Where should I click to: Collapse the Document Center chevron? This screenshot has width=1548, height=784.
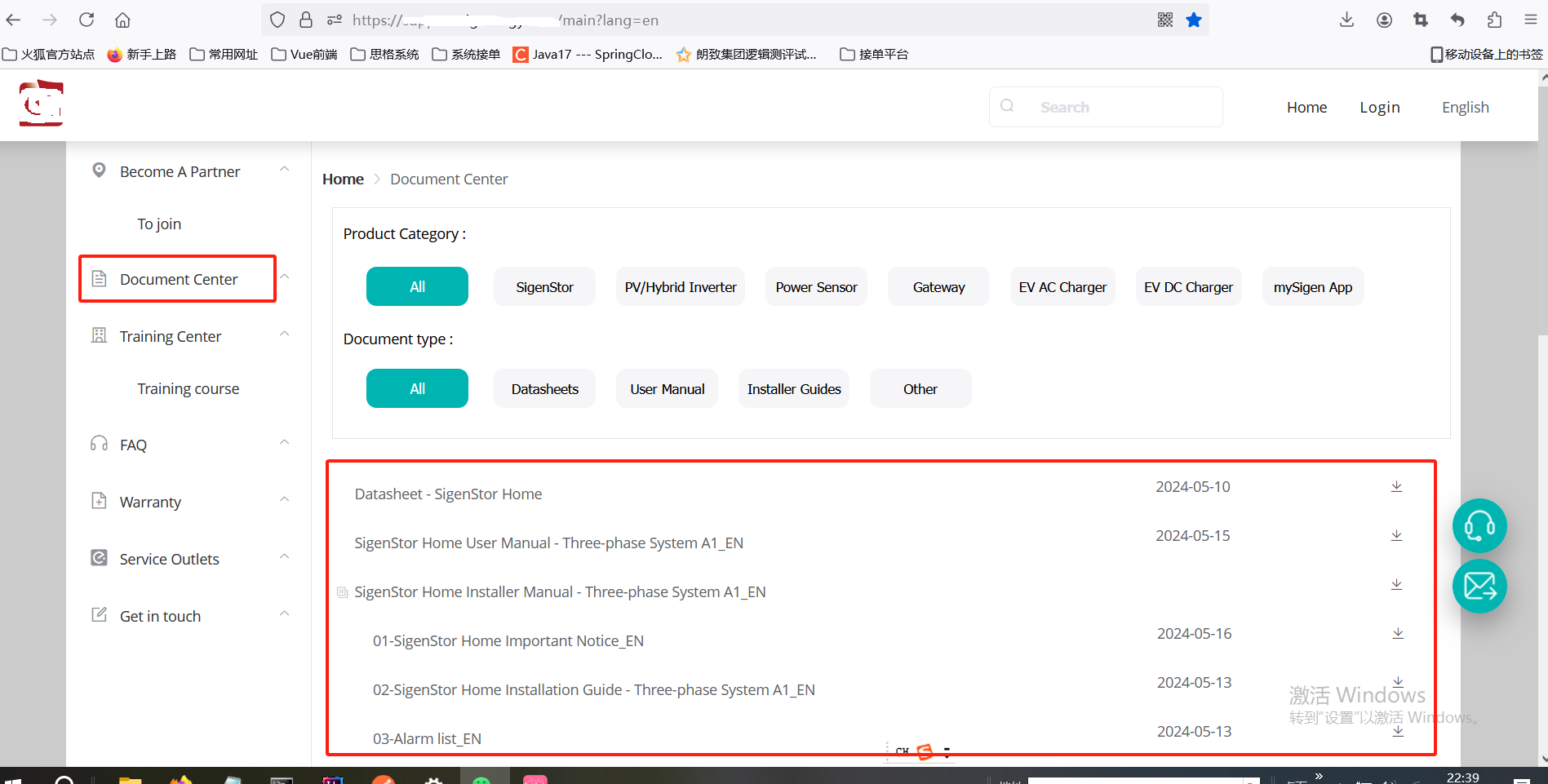coord(284,277)
